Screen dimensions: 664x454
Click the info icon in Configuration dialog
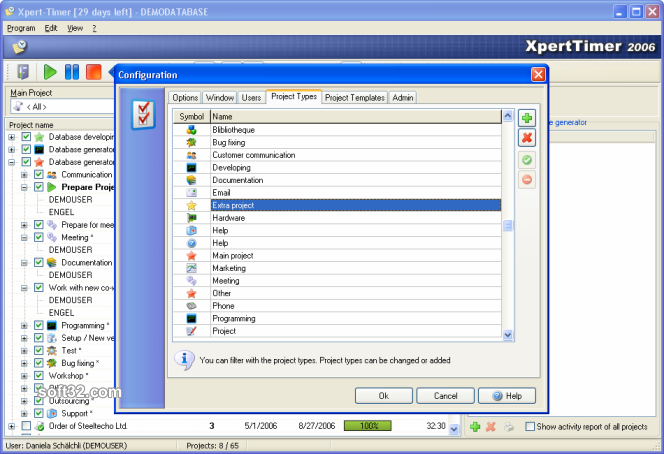[x=184, y=360]
